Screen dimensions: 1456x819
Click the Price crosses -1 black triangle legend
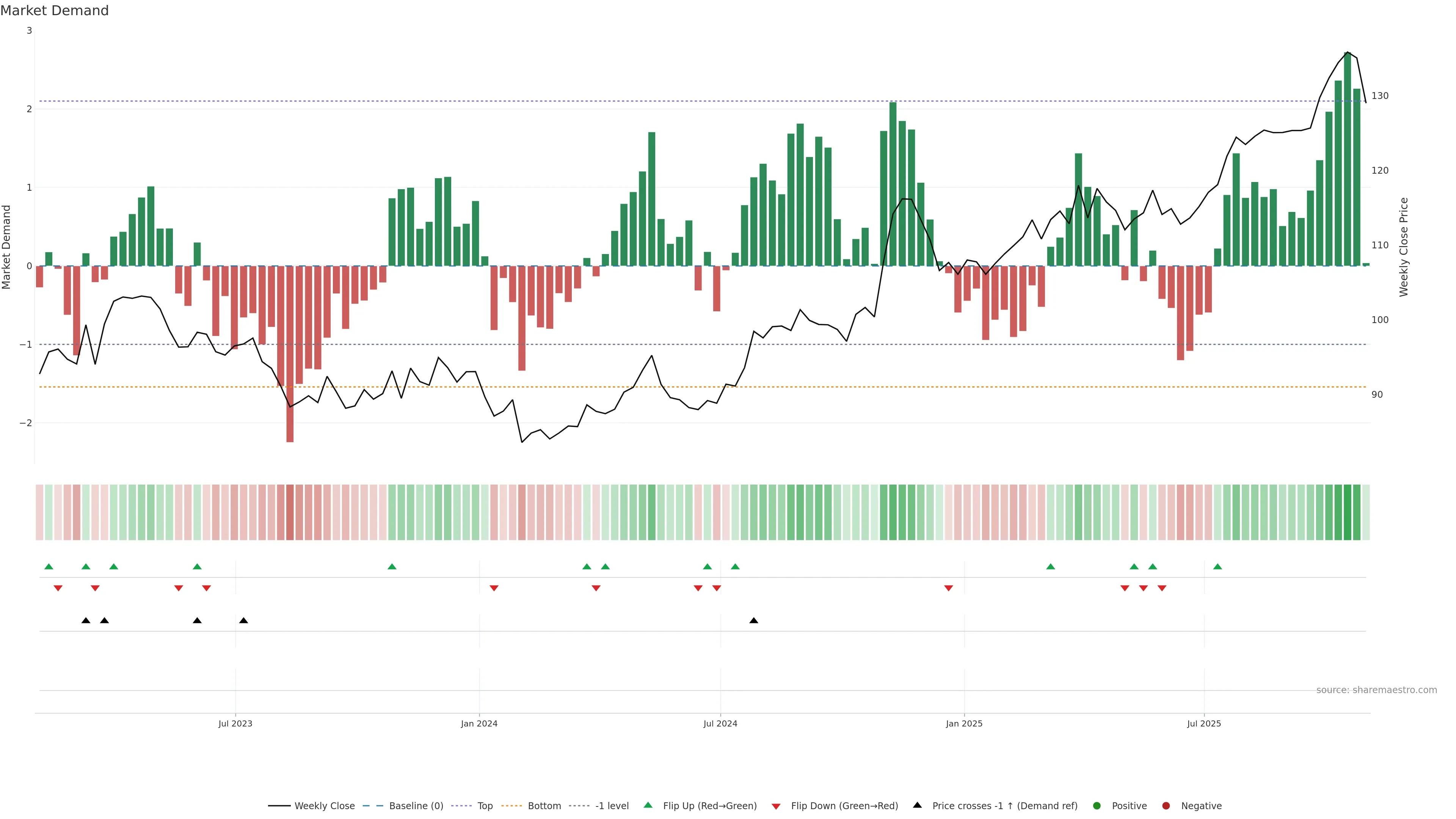(917, 805)
